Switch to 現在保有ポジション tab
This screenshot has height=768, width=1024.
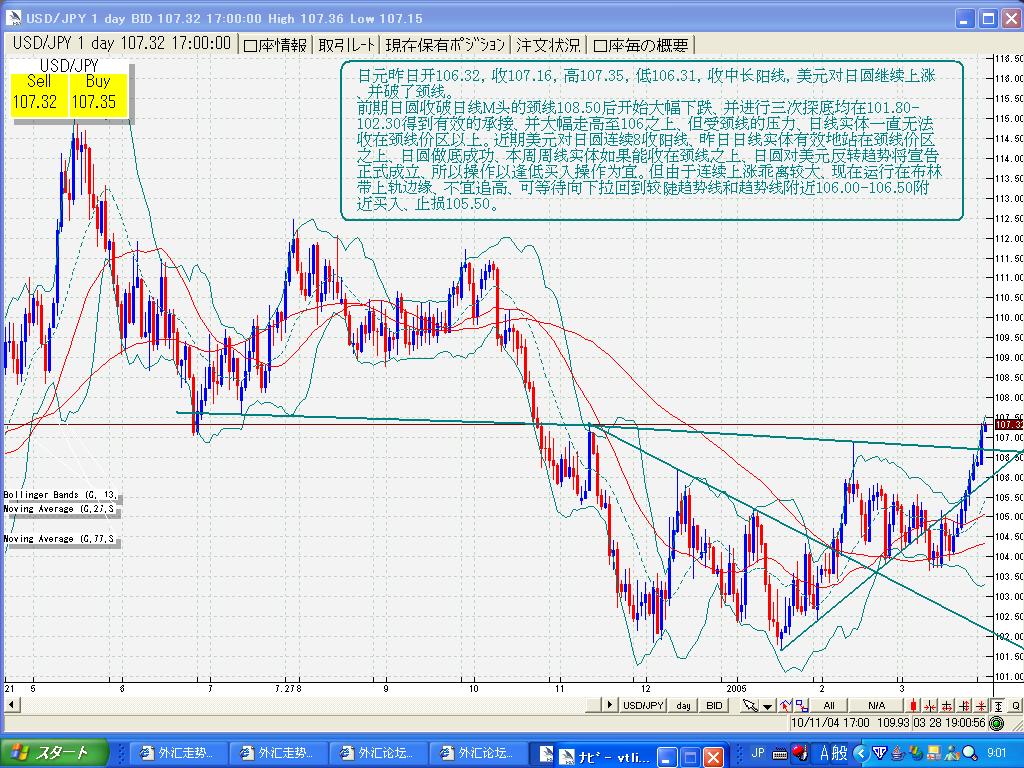(445, 45)
